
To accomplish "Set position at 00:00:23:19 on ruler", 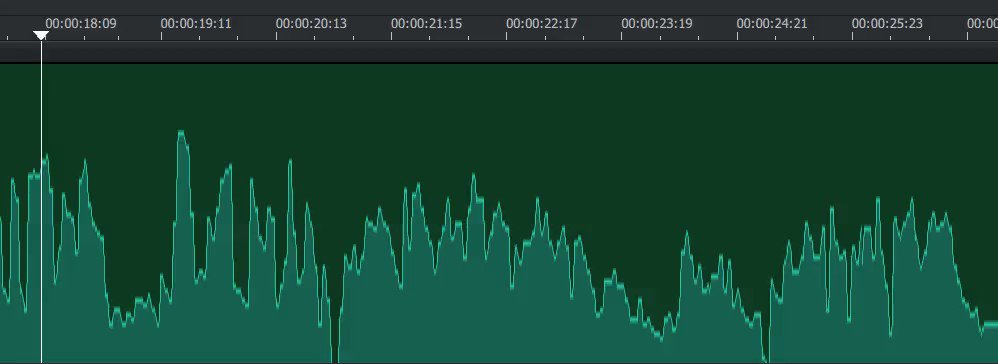I will 657,24.
